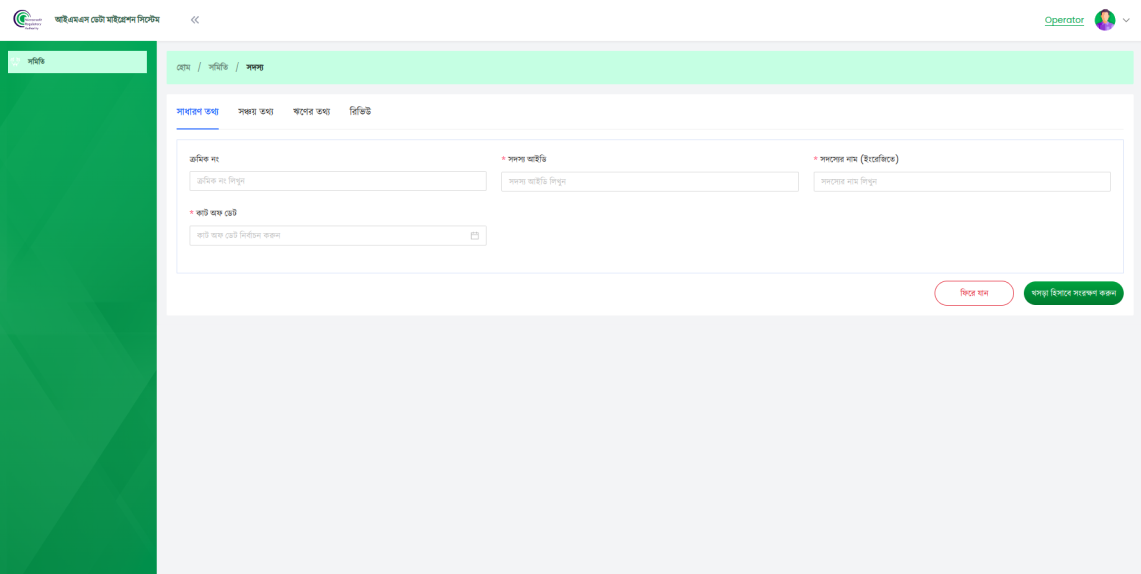Viewport: 1141px width, 574px height.
Task: Click the Operator link in header
Action: coord(1064,20)
